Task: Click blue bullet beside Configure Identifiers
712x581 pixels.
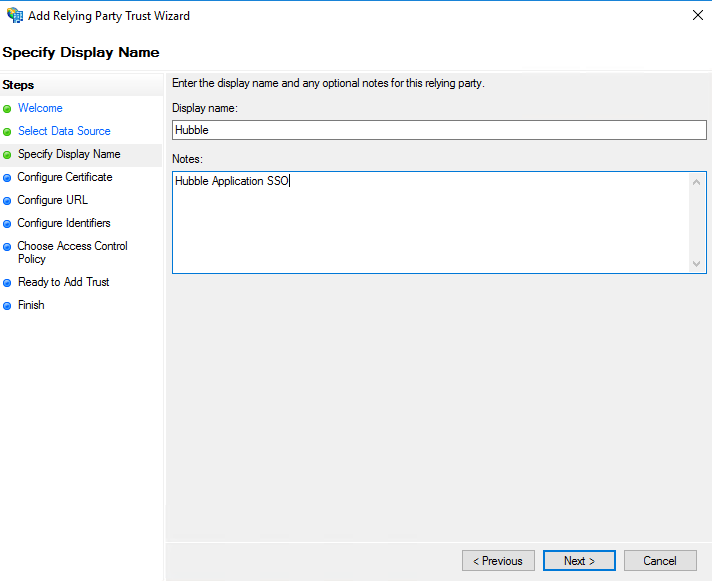Action: click(x=7, y=224)
